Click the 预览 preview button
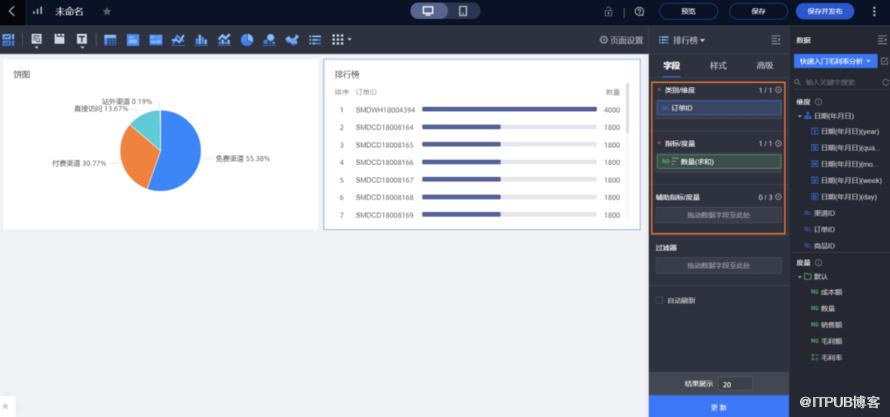Viewport: 890px width, 417px height. [x=688, y=11]
